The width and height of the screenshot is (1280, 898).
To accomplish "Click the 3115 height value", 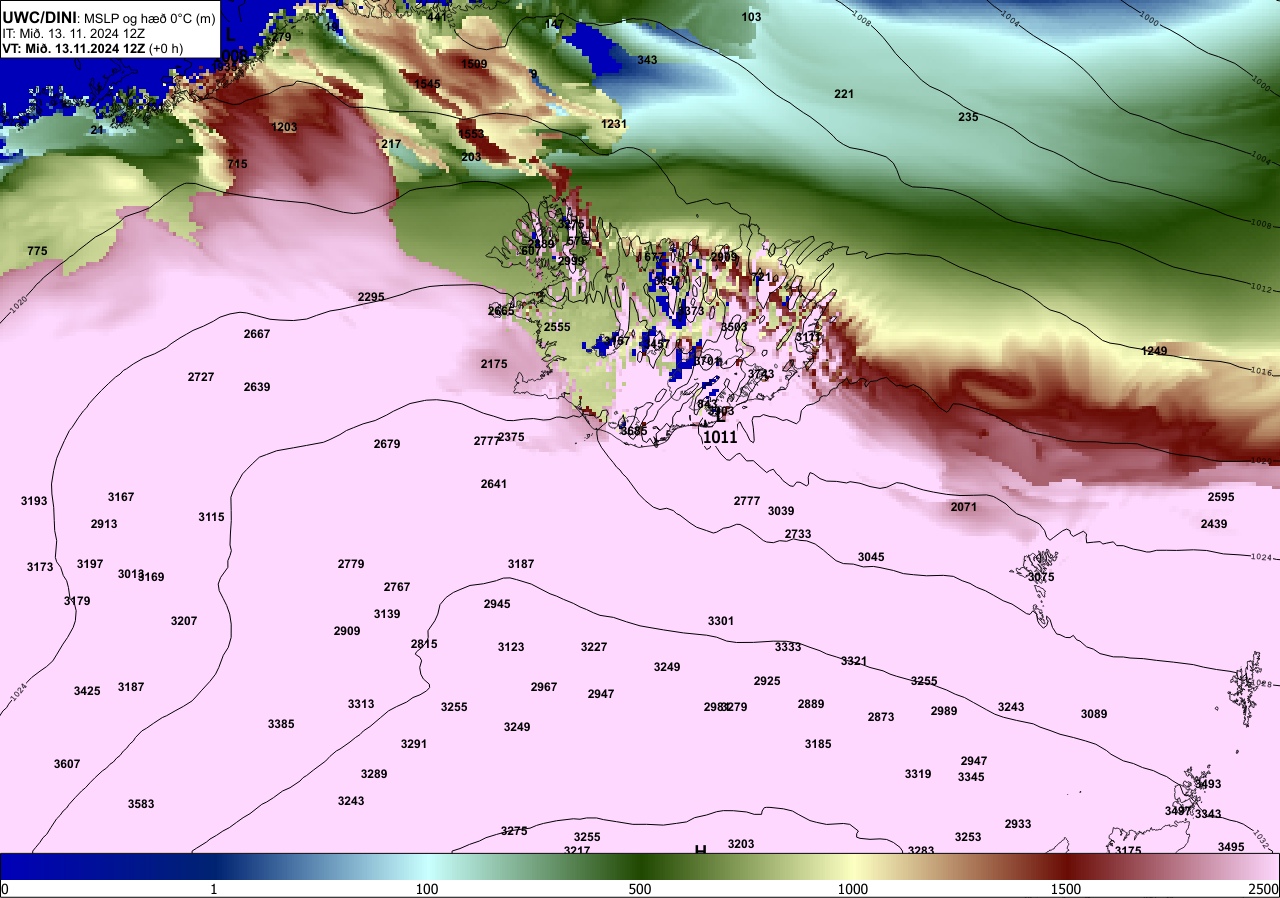I will [x=211, y=517].
